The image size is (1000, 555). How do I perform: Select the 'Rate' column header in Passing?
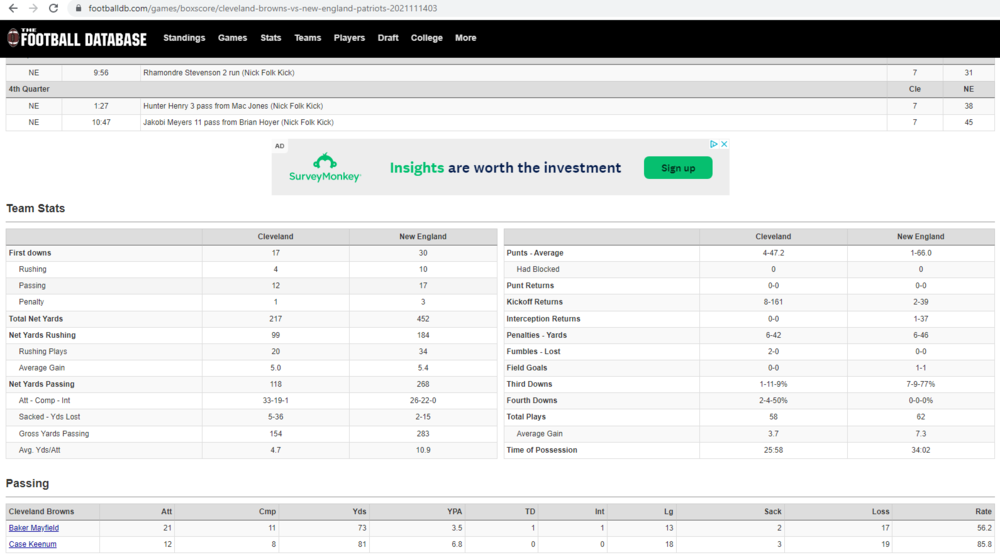click(x=983, y=512)
